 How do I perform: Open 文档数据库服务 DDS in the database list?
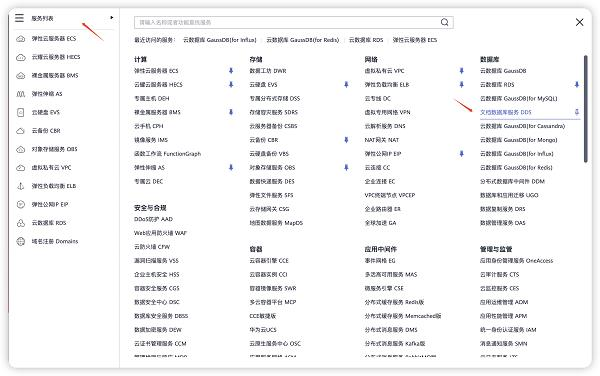[505, 112]
